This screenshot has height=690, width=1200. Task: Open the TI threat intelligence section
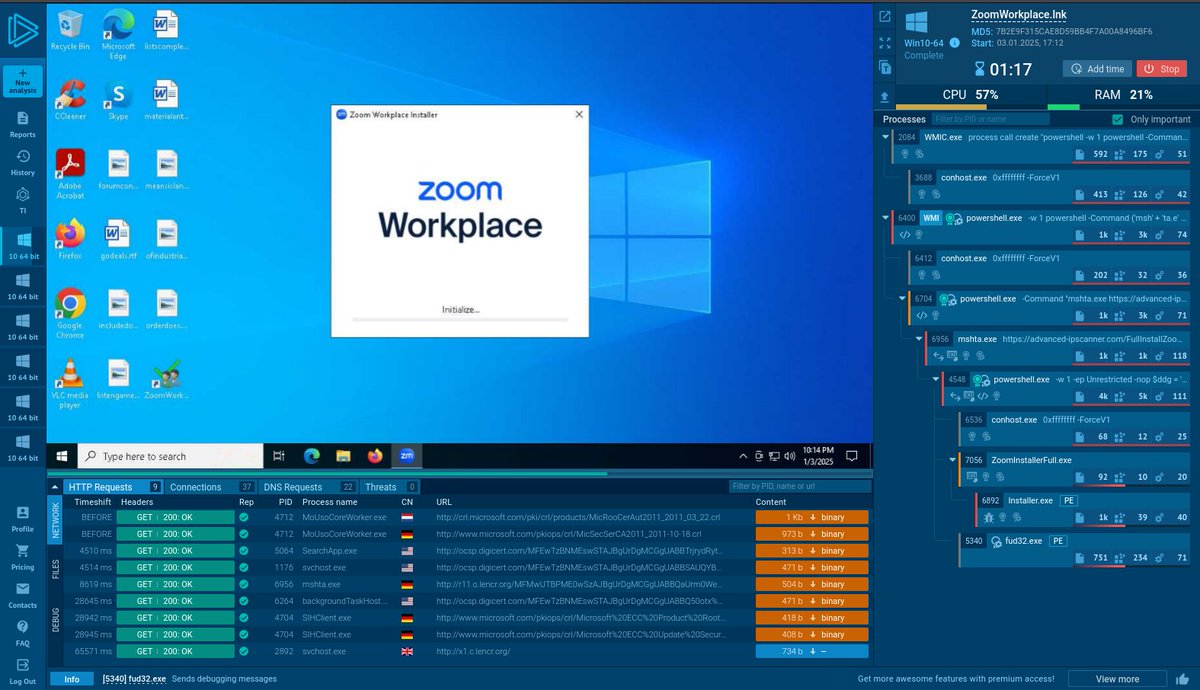point(22,199)
